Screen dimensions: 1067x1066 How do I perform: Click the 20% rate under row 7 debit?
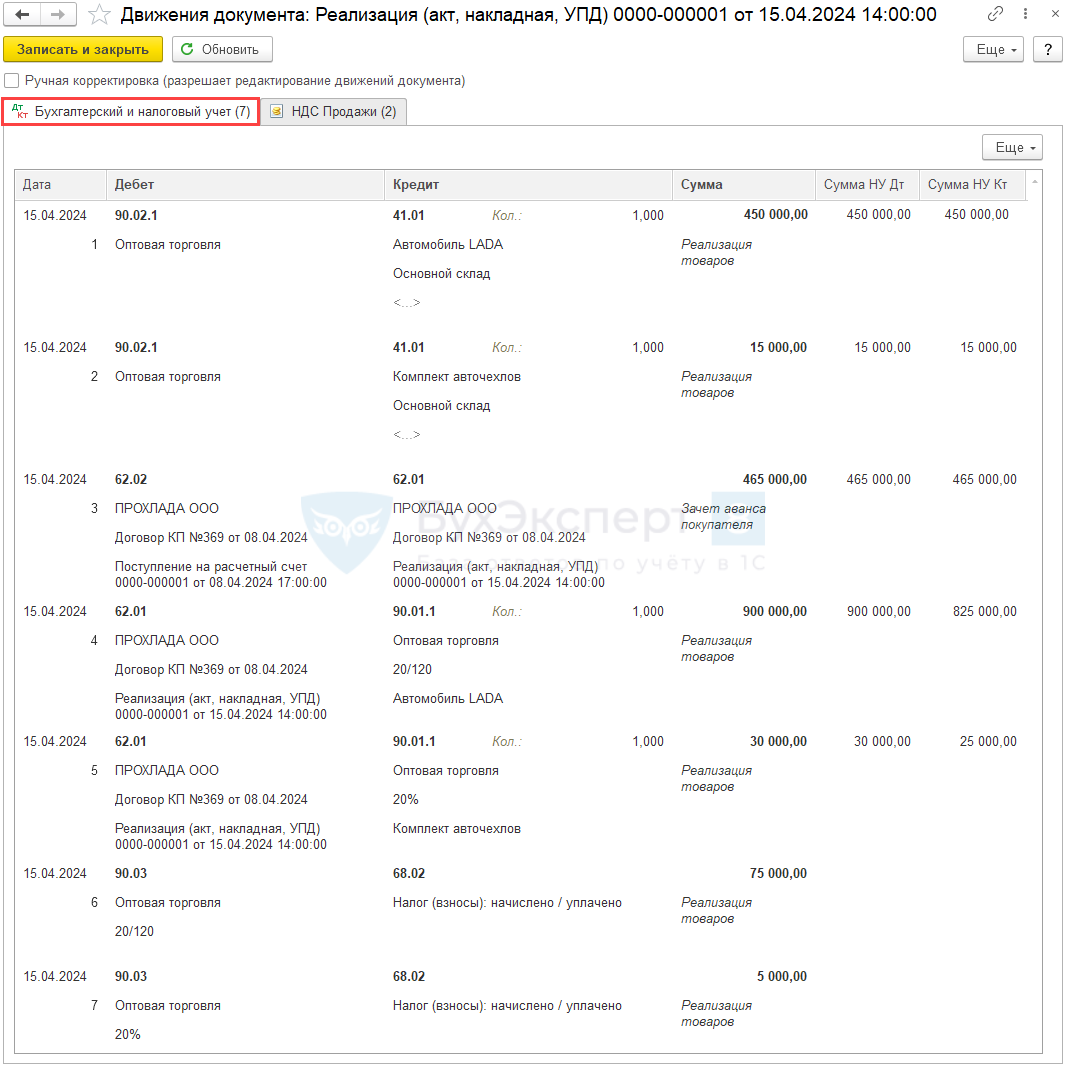[x=128, y=1035]
